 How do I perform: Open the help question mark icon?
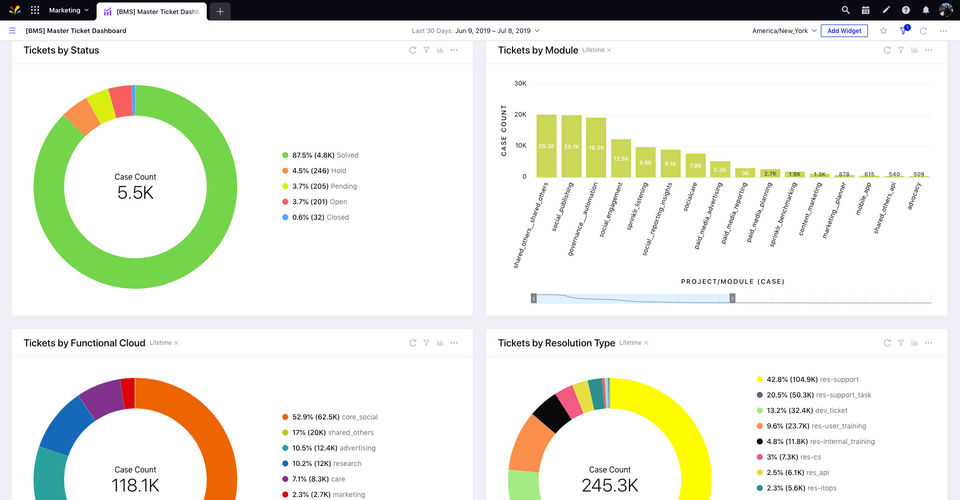click(x=906, y=10)
